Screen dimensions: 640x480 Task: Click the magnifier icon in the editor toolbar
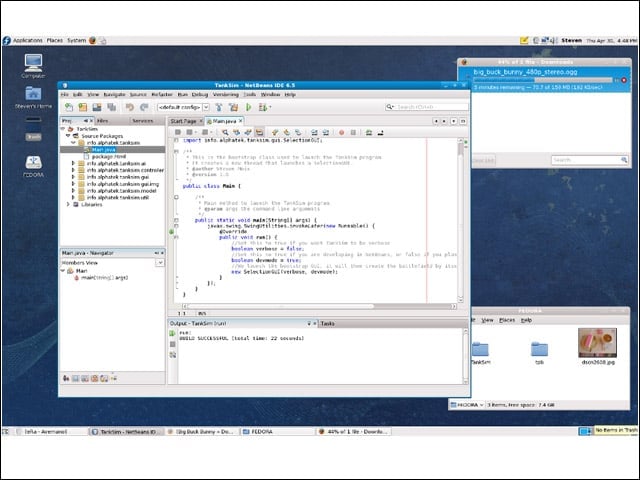225,132
